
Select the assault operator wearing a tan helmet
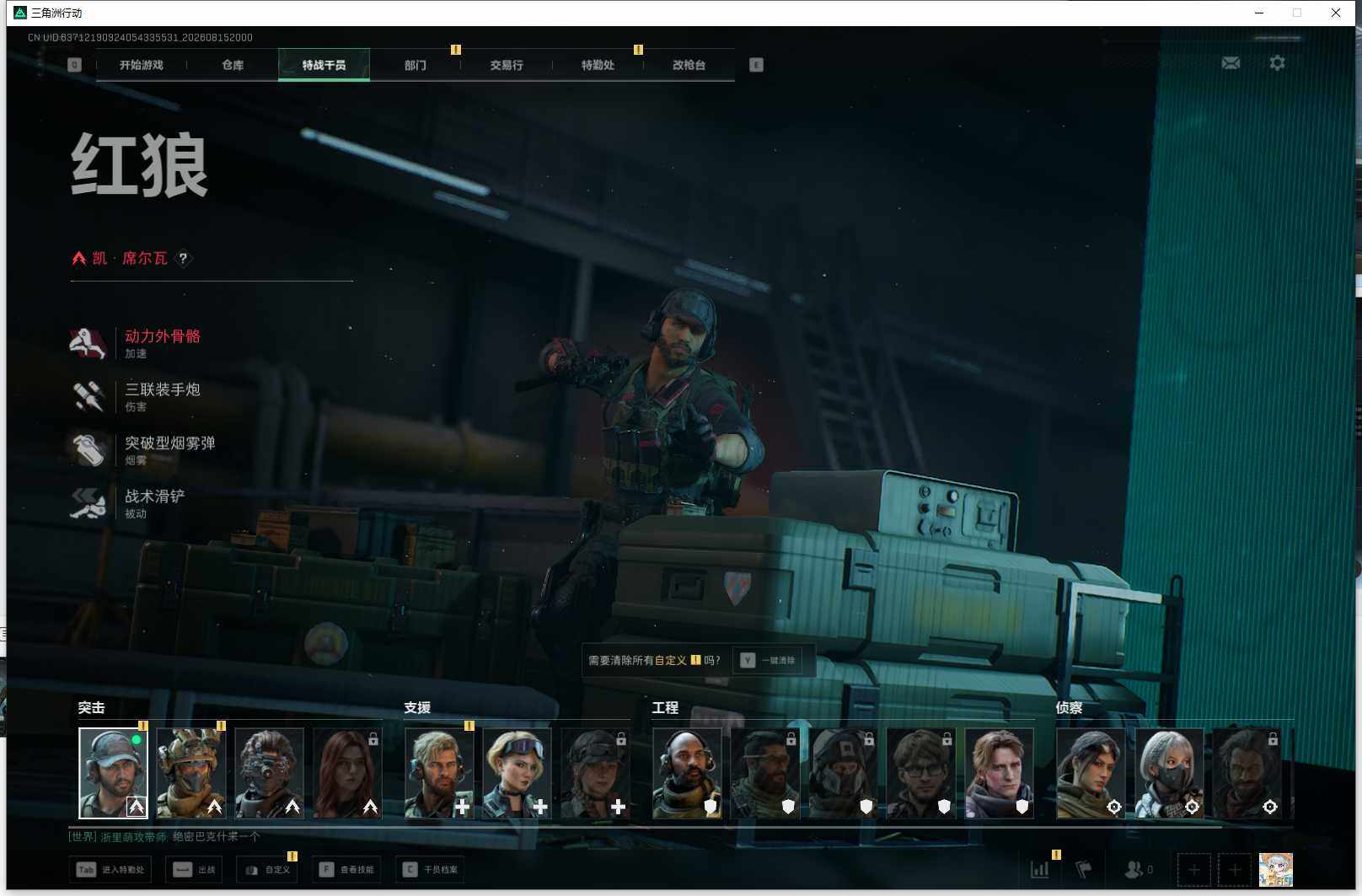(x=190, y=774)
